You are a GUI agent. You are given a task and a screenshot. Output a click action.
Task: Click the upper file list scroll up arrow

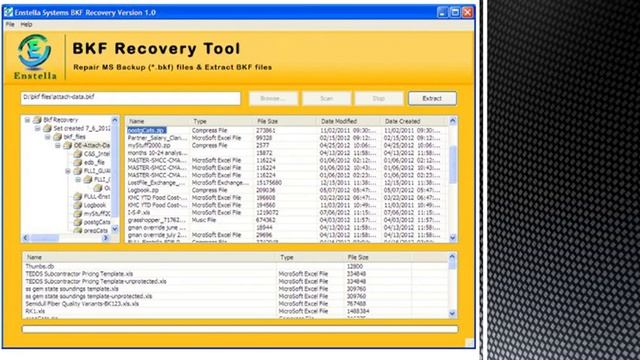coord(452,121)
